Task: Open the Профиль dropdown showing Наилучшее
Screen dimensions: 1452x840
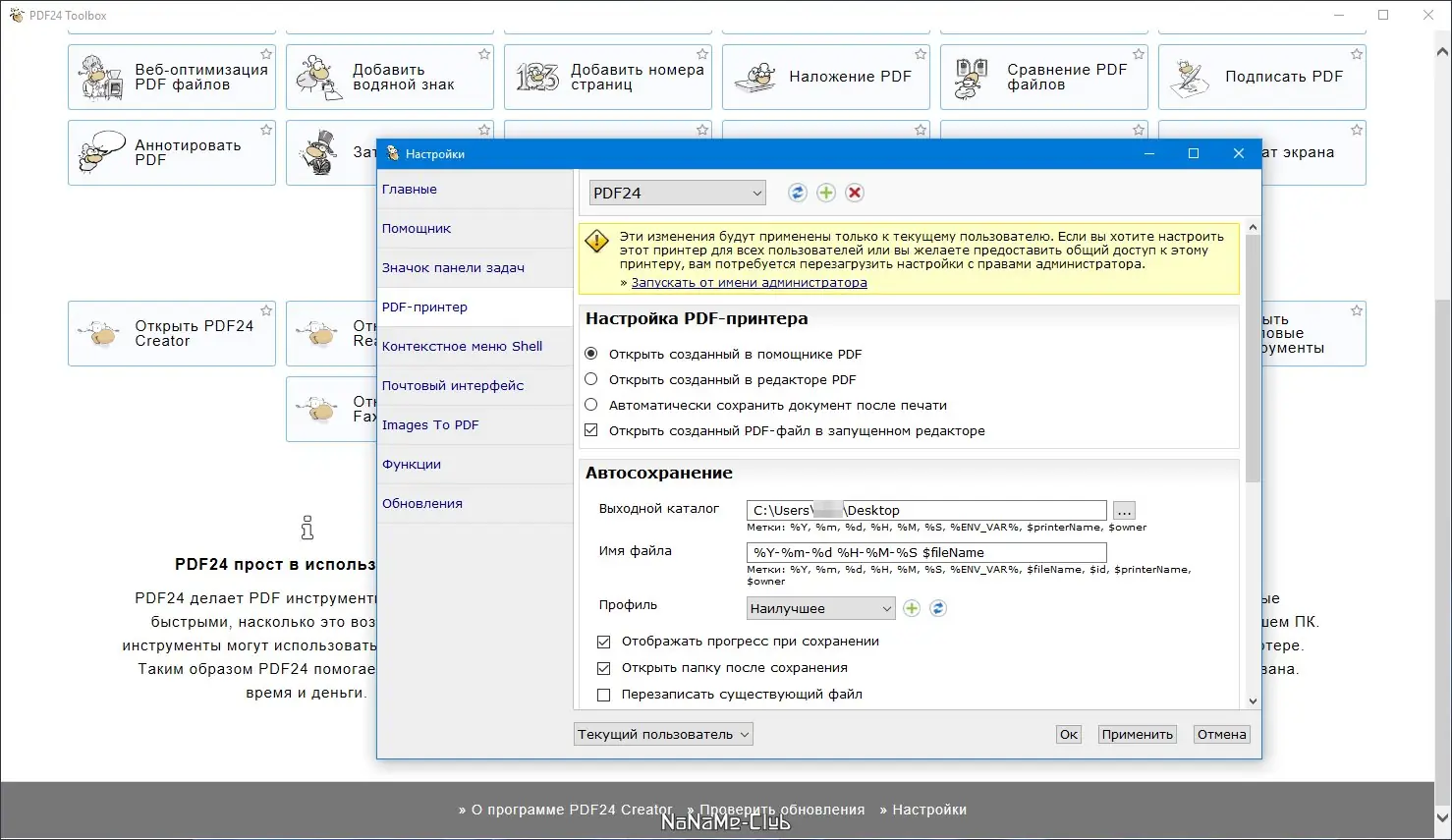Action: click(820, 608)
